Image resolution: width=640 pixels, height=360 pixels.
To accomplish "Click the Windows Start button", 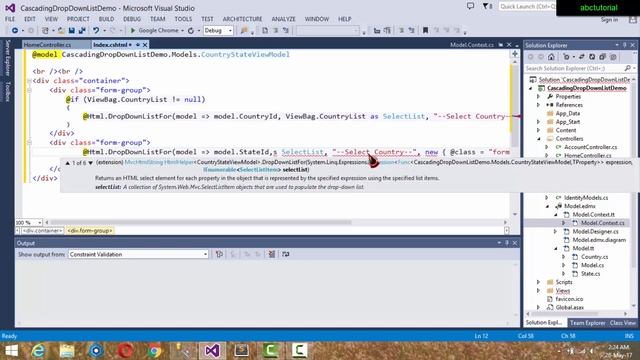I will [11, 351].
